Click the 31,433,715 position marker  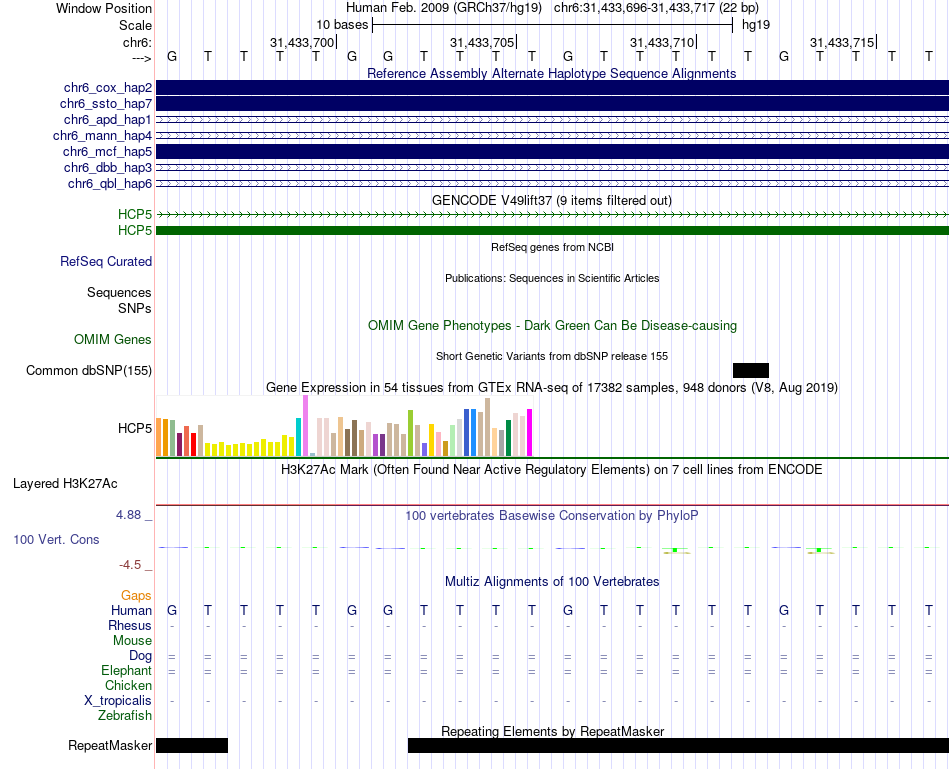click(842, 43)
